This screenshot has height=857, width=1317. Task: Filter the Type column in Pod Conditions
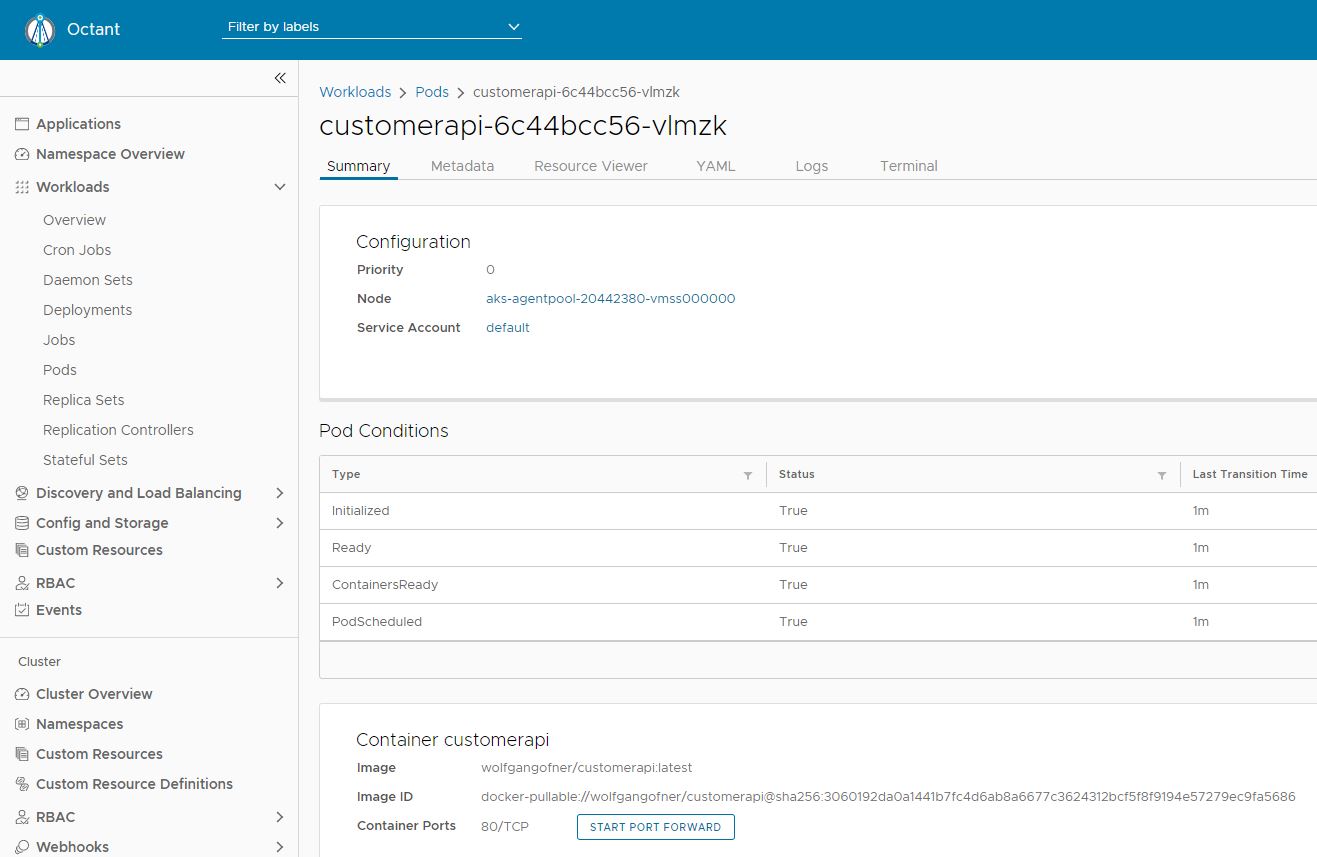(x=747, y=475)
